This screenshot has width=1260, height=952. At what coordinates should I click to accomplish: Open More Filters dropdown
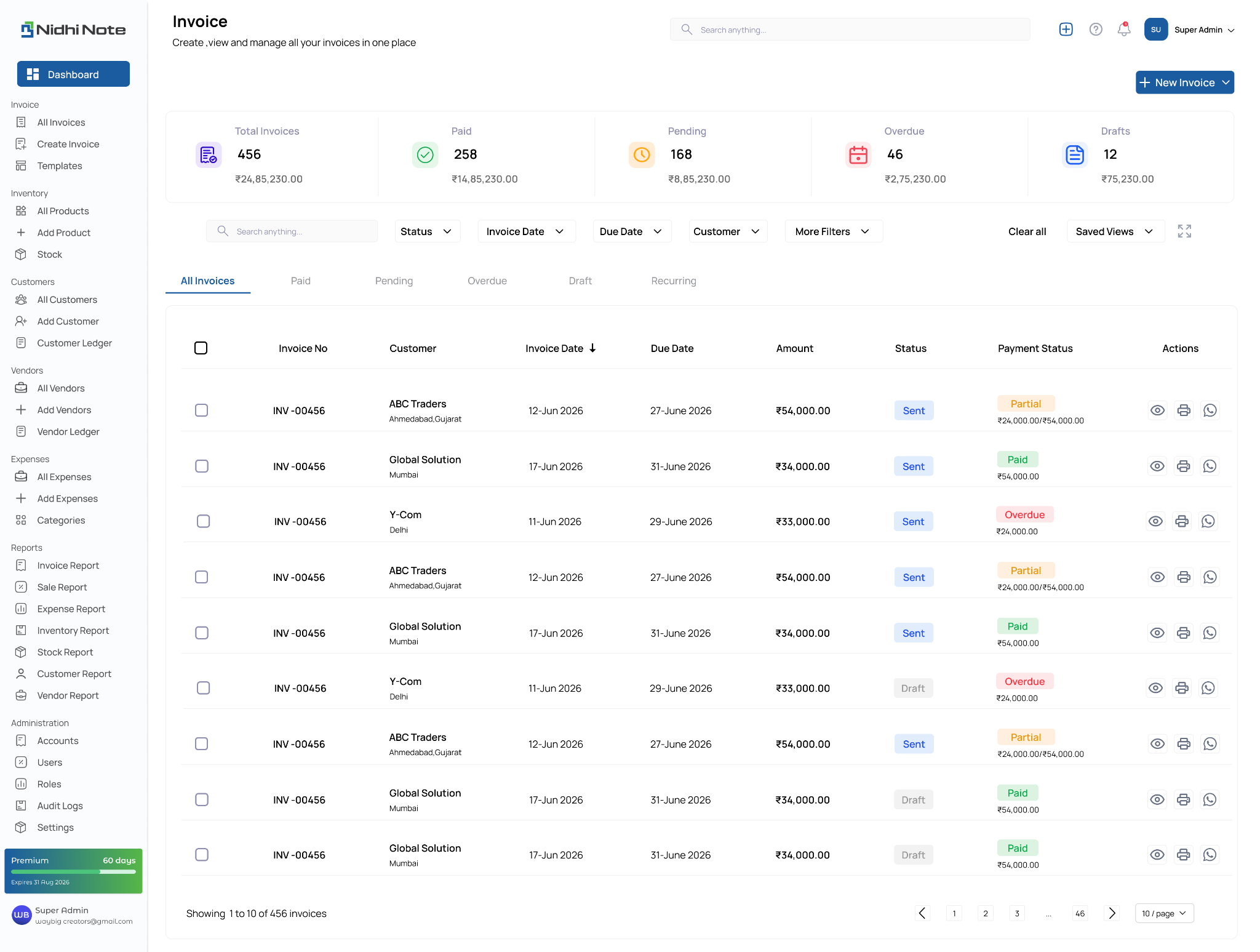[833, 231]
